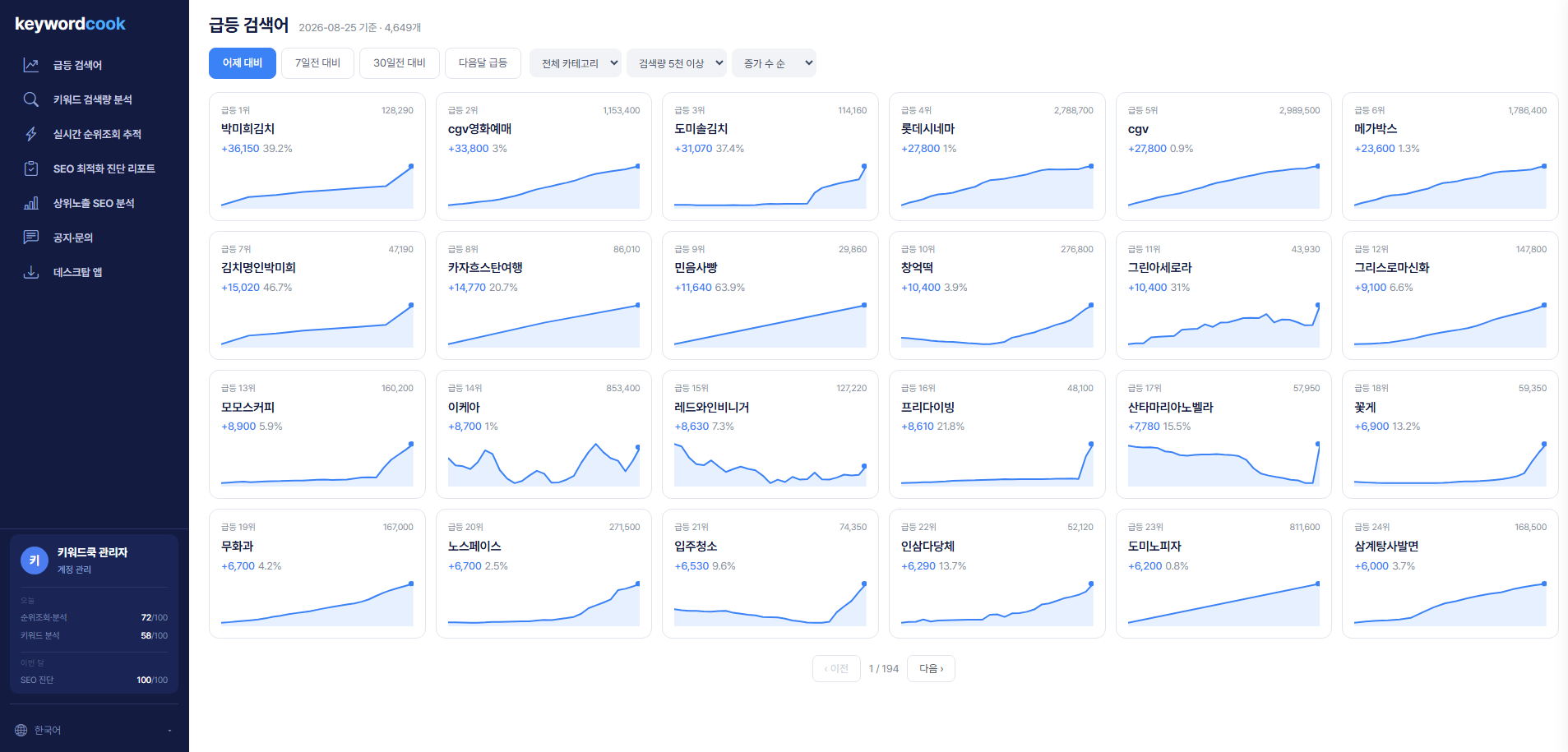Viewport: 1568px width, 752px height.
Task: Click the magnifier icon for 키워드 검색량 분석
Action: pos(31,99)
